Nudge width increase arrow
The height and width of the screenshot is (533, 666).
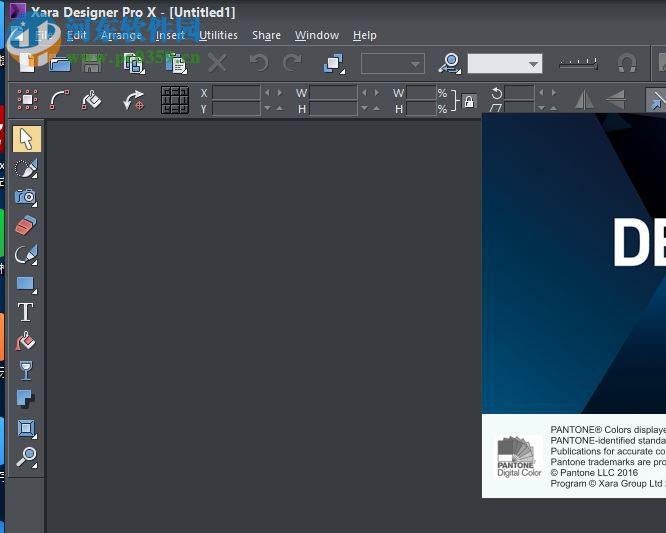(x=376, y=92)
